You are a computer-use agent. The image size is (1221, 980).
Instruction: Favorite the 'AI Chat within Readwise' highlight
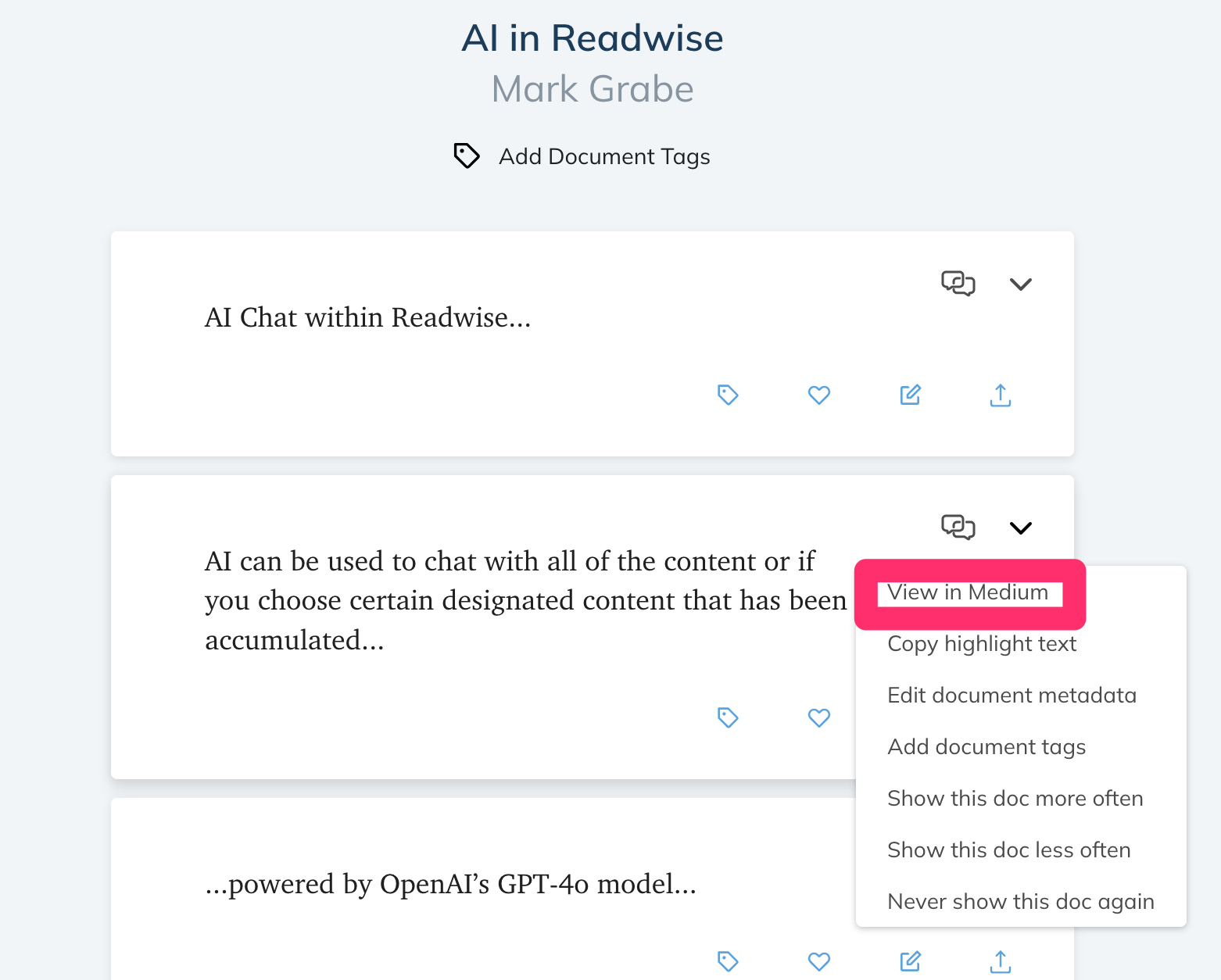(x=819, y=395)
